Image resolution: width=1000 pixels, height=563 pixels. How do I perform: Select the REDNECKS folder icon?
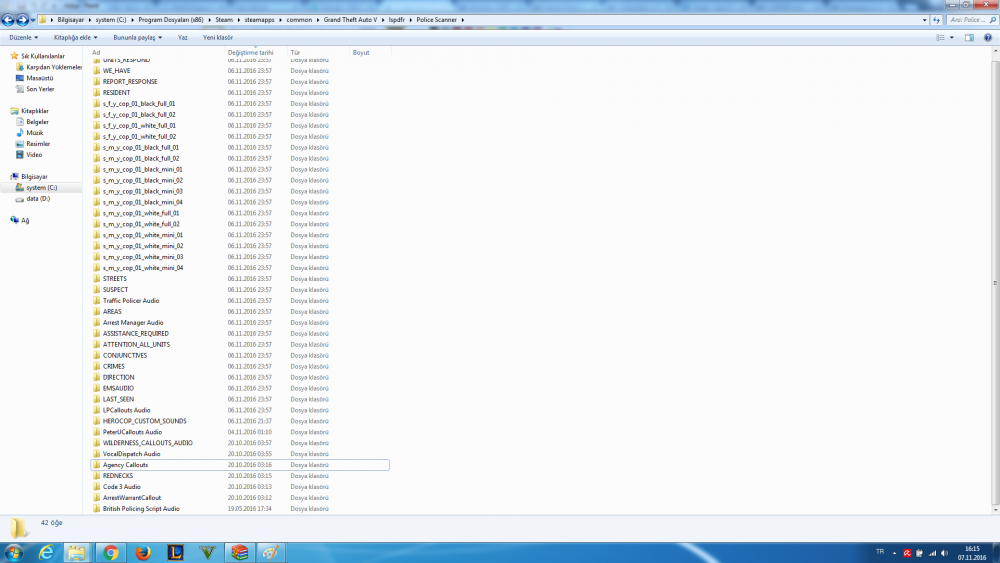click(x=97, y=476)
